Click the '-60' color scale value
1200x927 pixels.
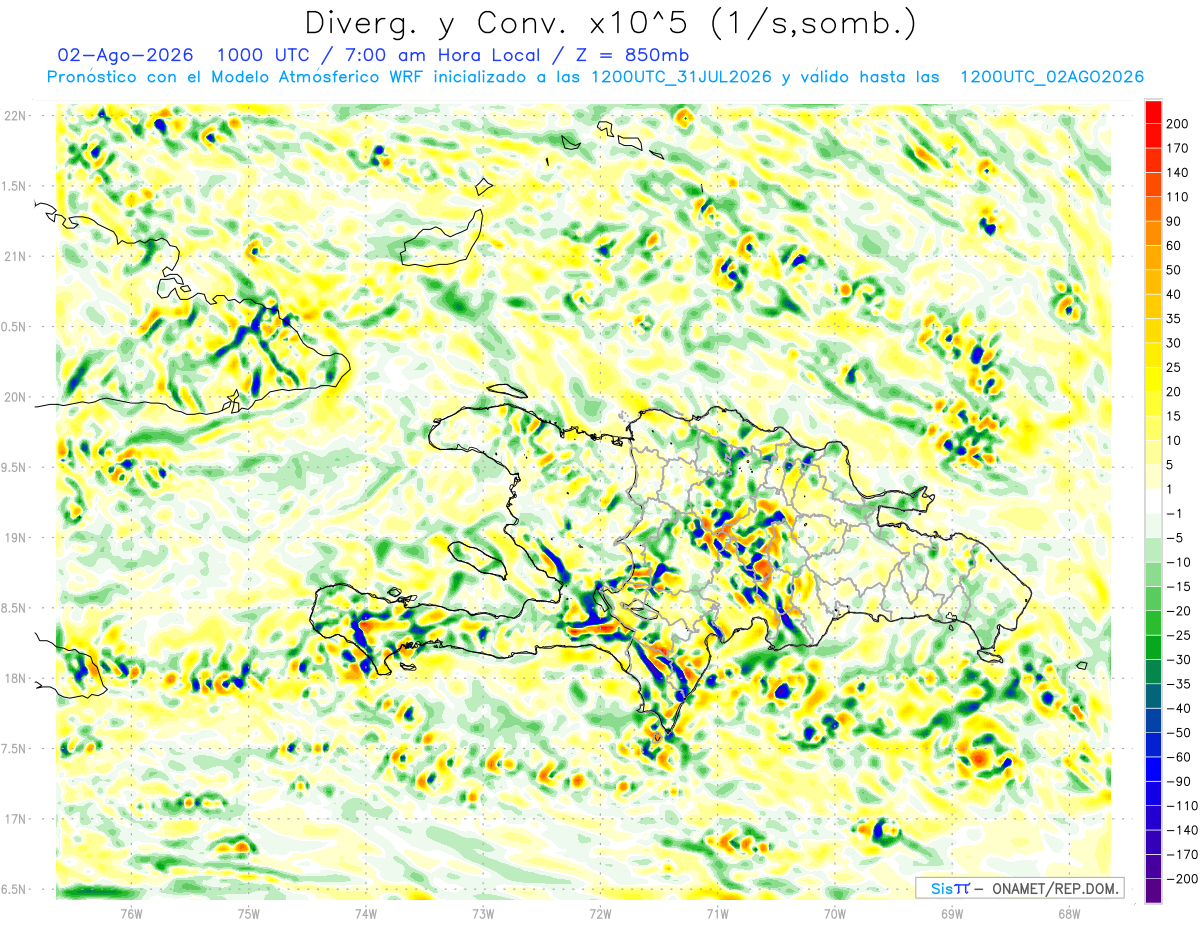point(1179,757)
